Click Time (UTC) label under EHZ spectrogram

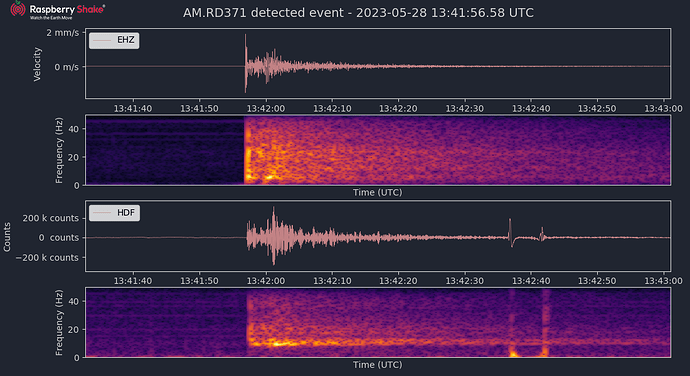click(378, 192)
